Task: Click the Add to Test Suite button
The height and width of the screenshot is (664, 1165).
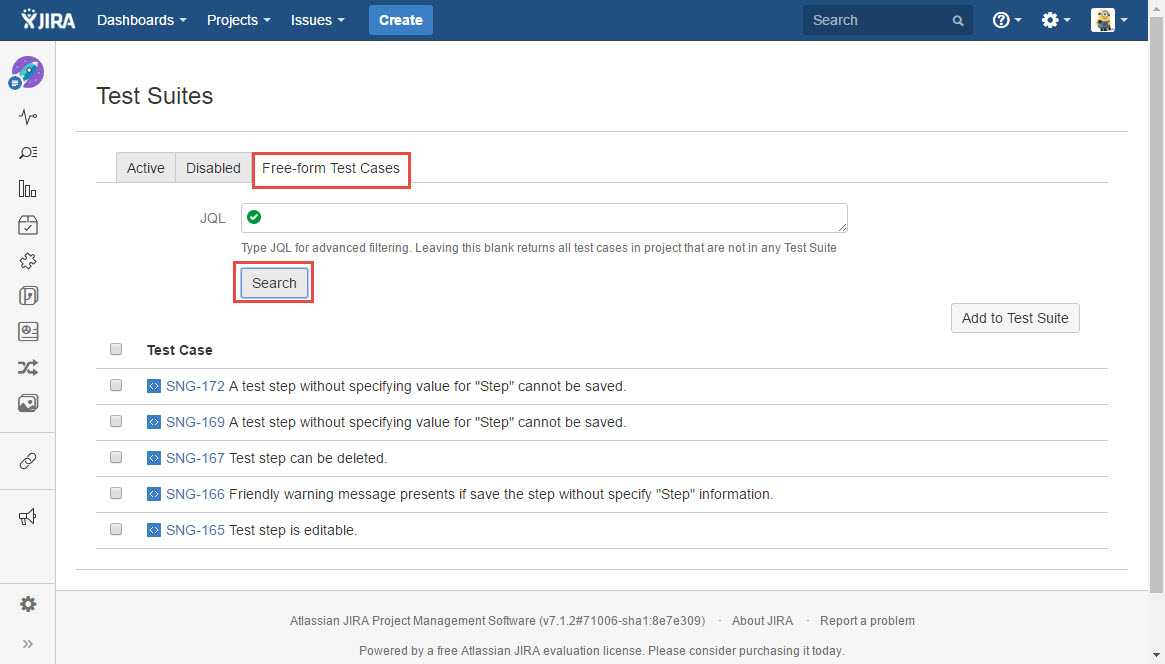Action: 1015,318
